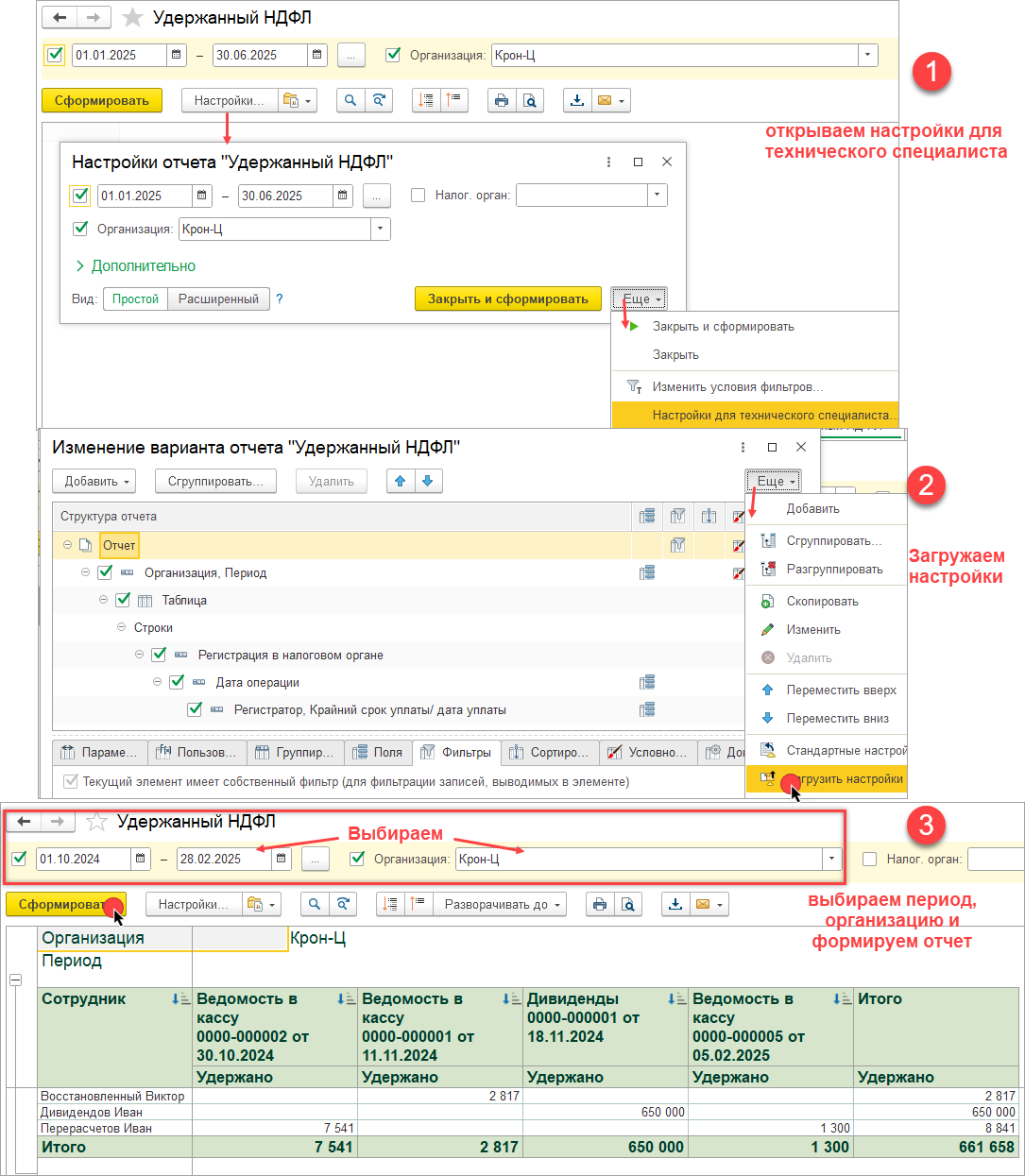
Task: Switch to the Фильтры tab
Action: point(456,752)
